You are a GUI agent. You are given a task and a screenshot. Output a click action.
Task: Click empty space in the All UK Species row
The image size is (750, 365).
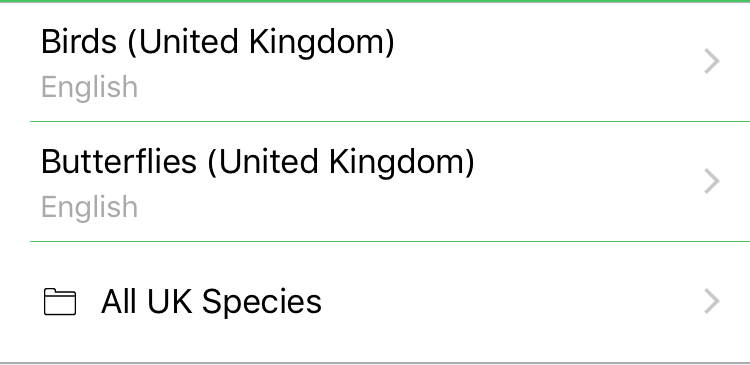click(x=512, y=302)
